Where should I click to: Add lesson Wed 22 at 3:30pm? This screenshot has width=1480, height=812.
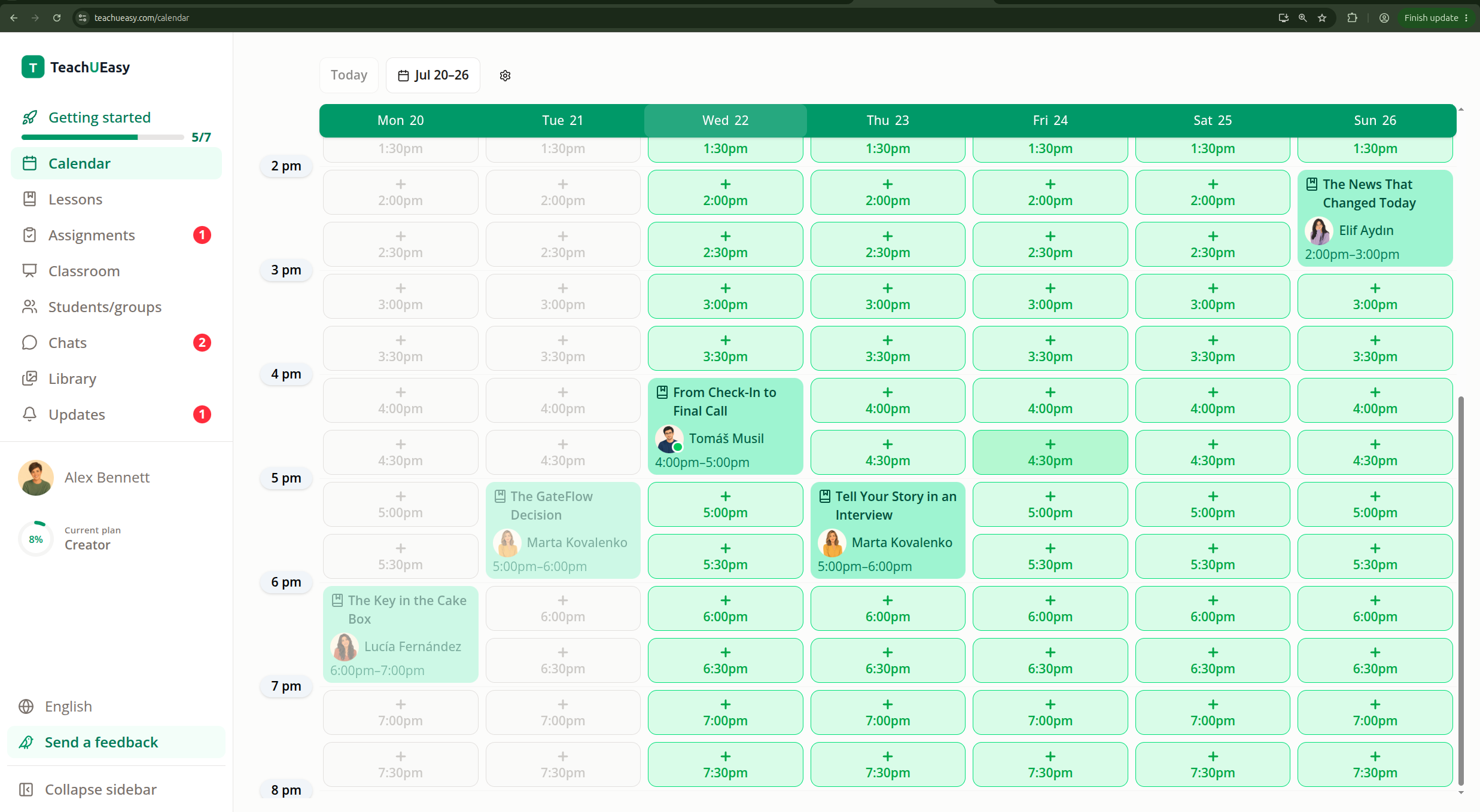click(725, 349)
